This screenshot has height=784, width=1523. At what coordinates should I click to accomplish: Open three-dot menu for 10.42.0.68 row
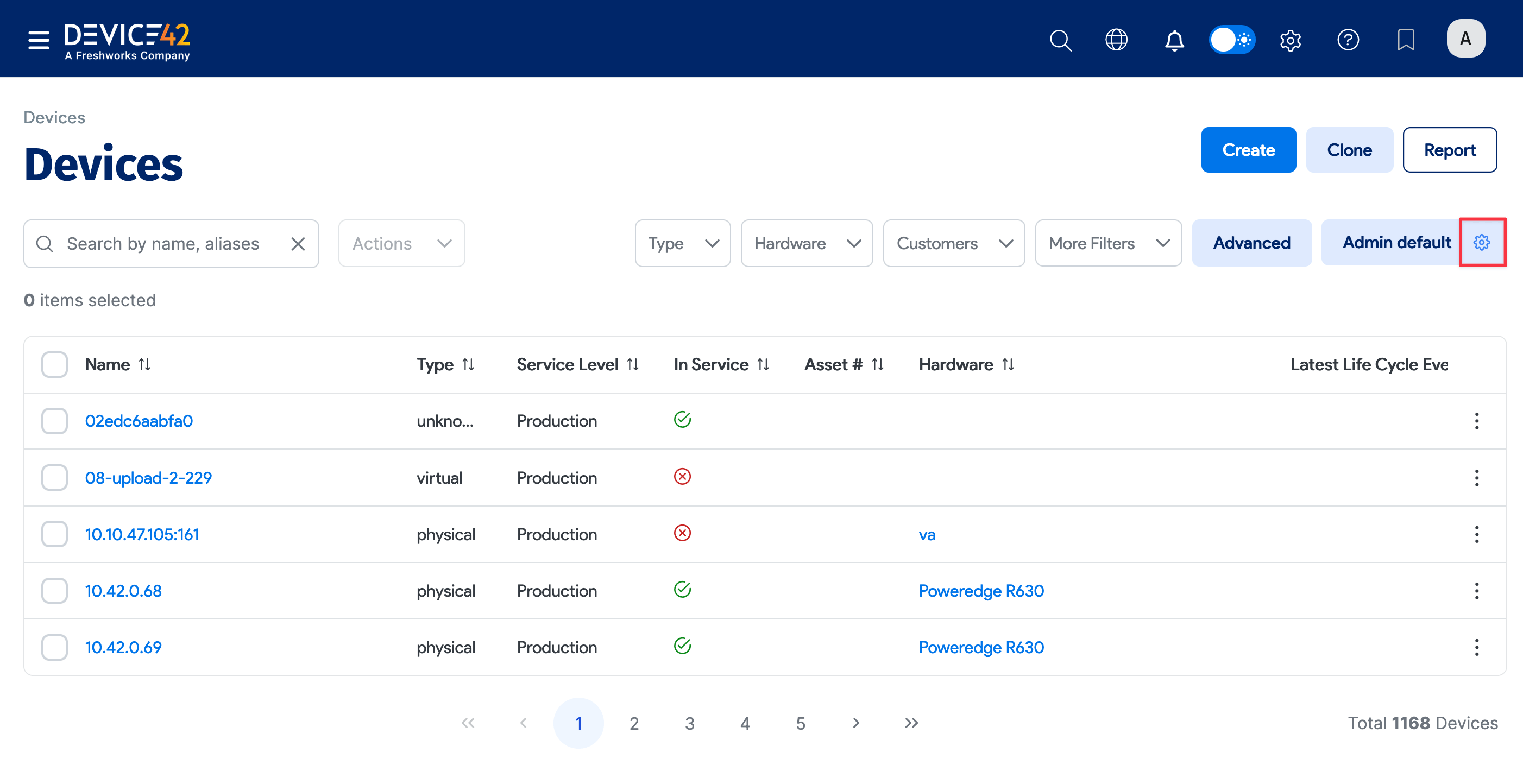1476,591
